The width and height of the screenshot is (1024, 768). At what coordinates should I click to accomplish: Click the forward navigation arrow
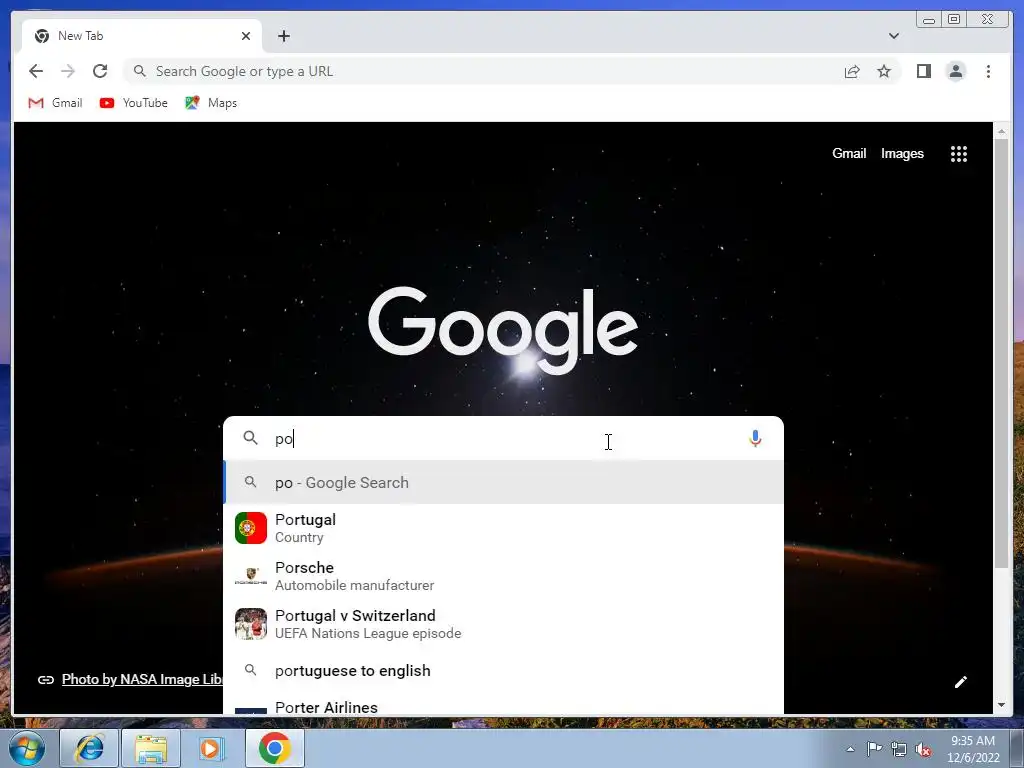[68, 71]
